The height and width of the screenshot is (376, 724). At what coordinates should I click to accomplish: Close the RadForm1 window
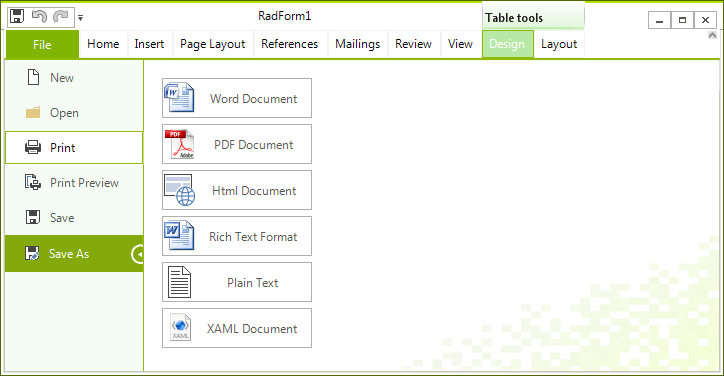pyautogui.click(x=706, y=20)
